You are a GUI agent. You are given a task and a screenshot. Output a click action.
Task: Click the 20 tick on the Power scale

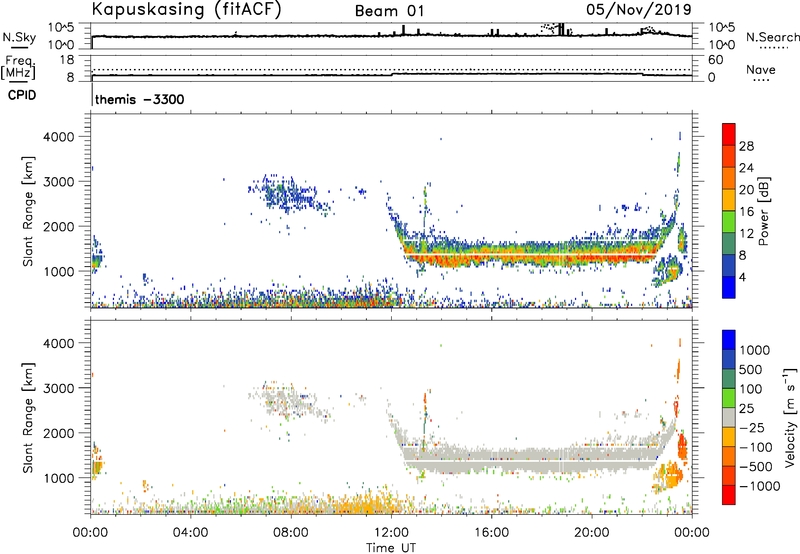pyautogui.click(x=746, y=190)
